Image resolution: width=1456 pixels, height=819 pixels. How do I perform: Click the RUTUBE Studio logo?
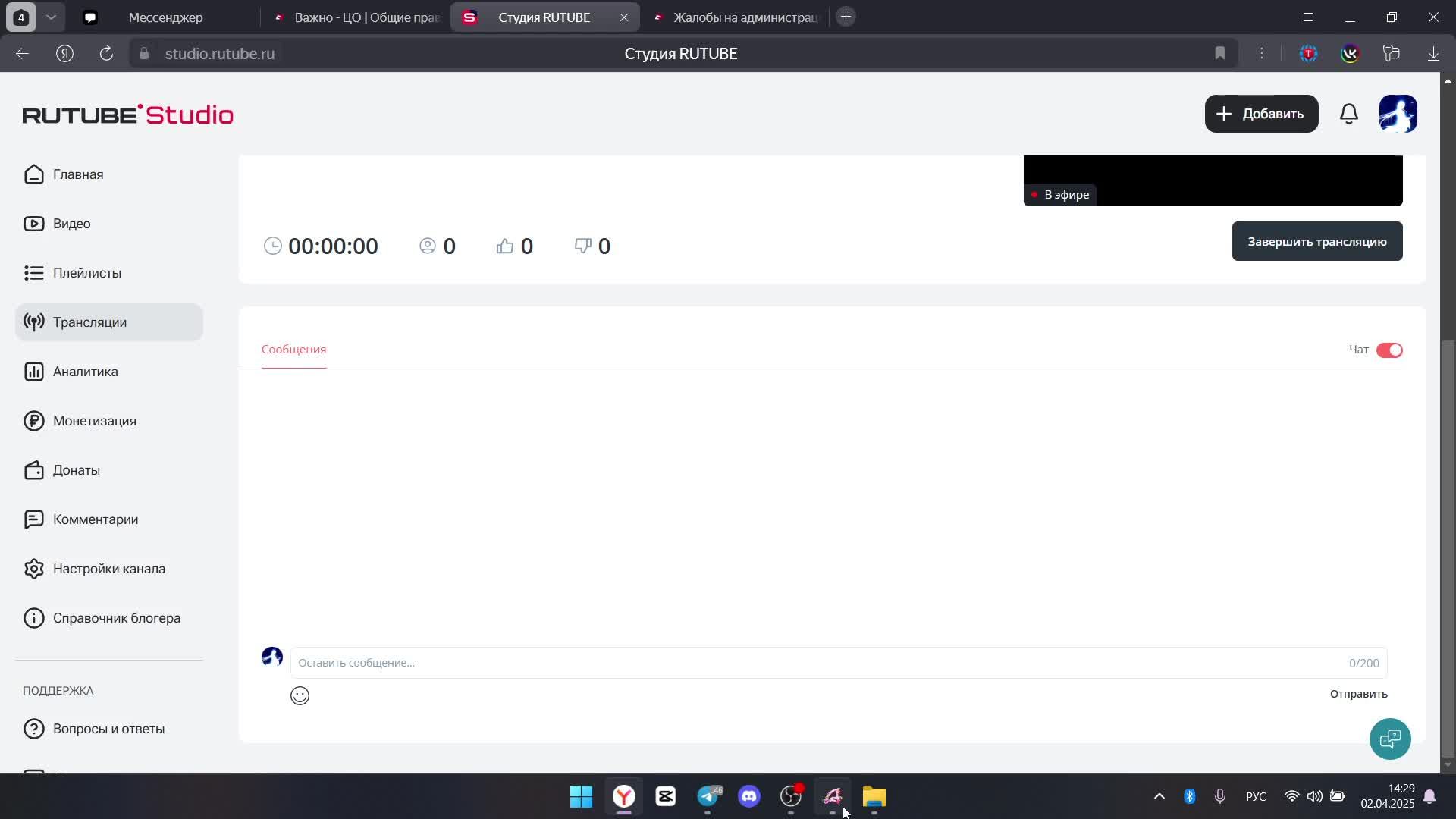click(127, 114)
